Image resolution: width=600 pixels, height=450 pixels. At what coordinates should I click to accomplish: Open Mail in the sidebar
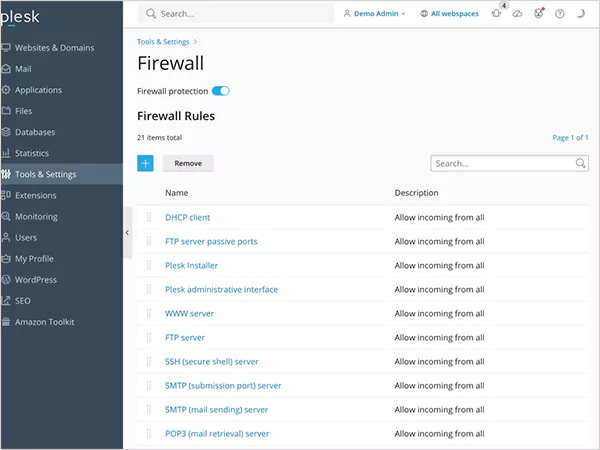click(x=61, y=69)
